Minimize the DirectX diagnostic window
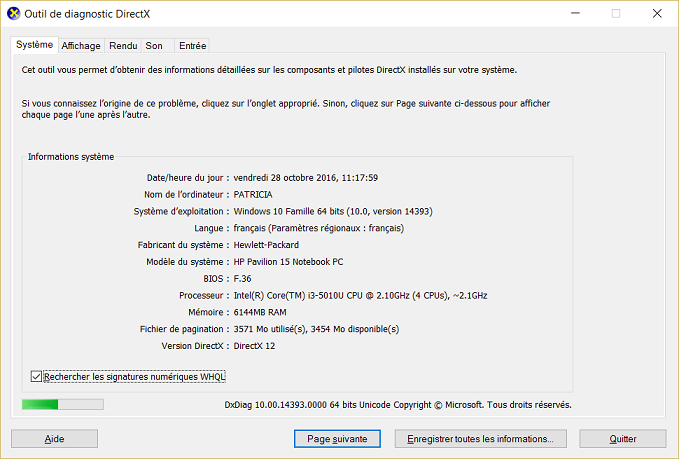This screenshot has width=679, height=459. pos(571,13)
